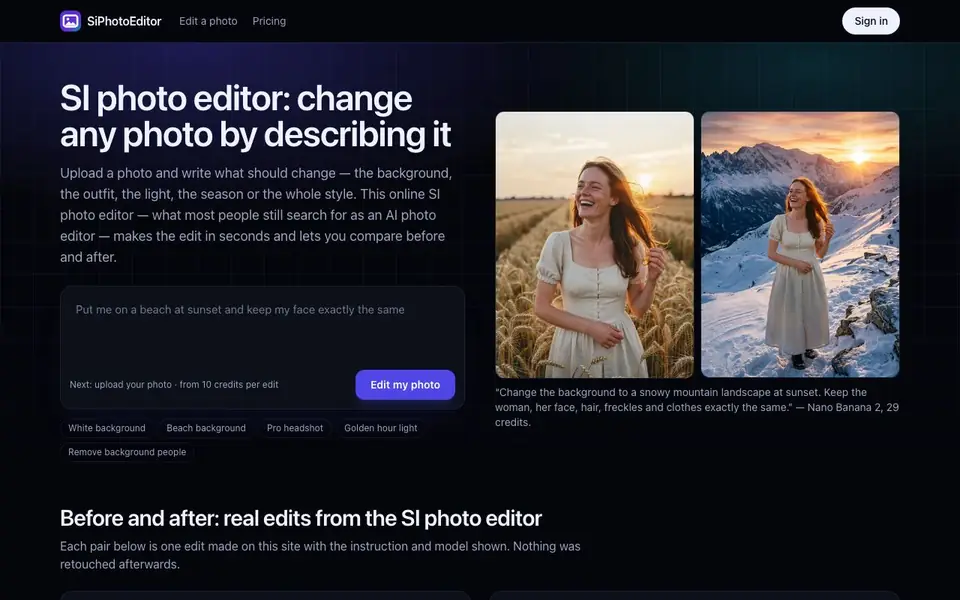Select the Golden hour light chip

[x=381, y=428]
